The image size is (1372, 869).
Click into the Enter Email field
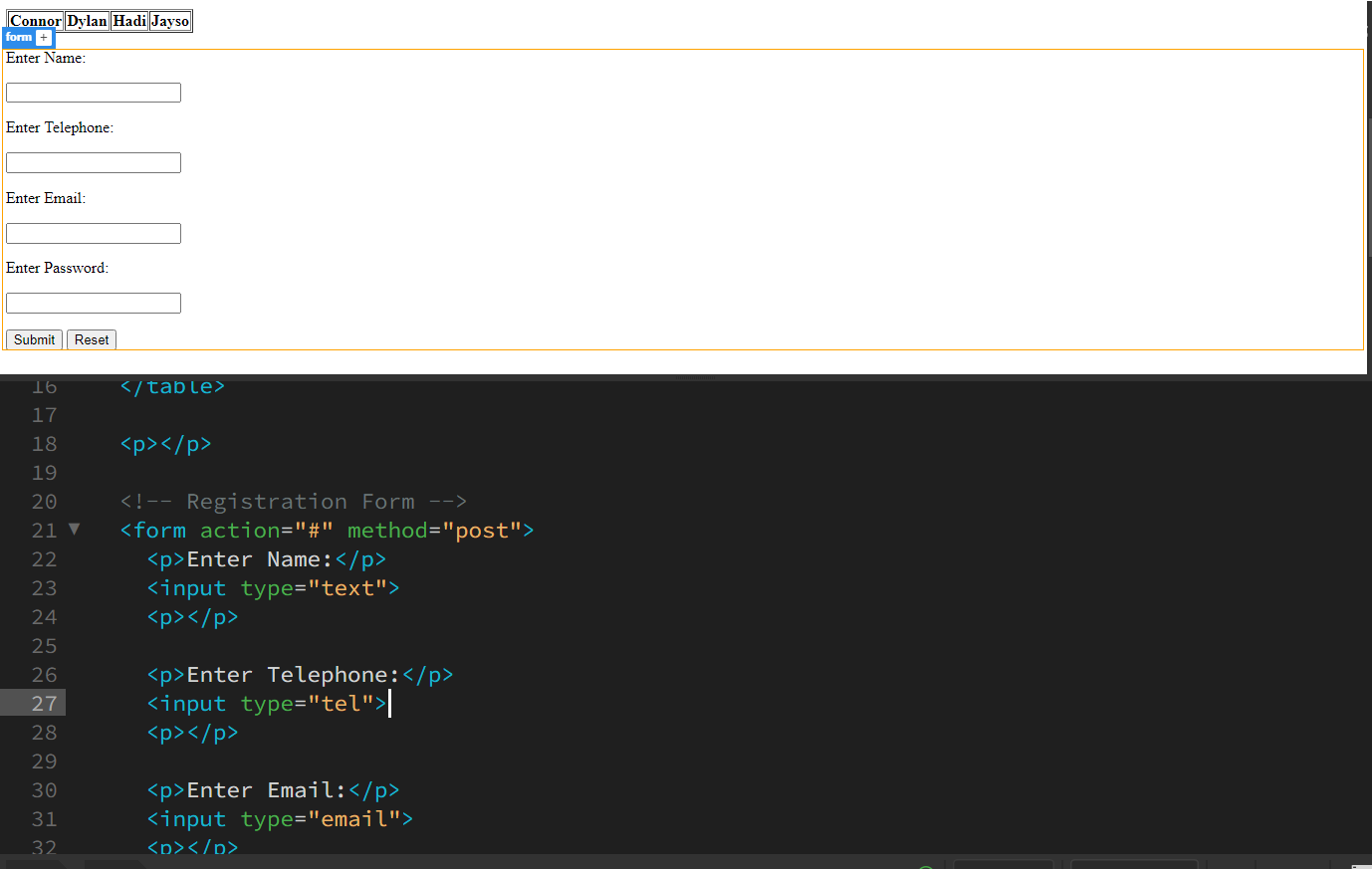click(x=94, y=233)
